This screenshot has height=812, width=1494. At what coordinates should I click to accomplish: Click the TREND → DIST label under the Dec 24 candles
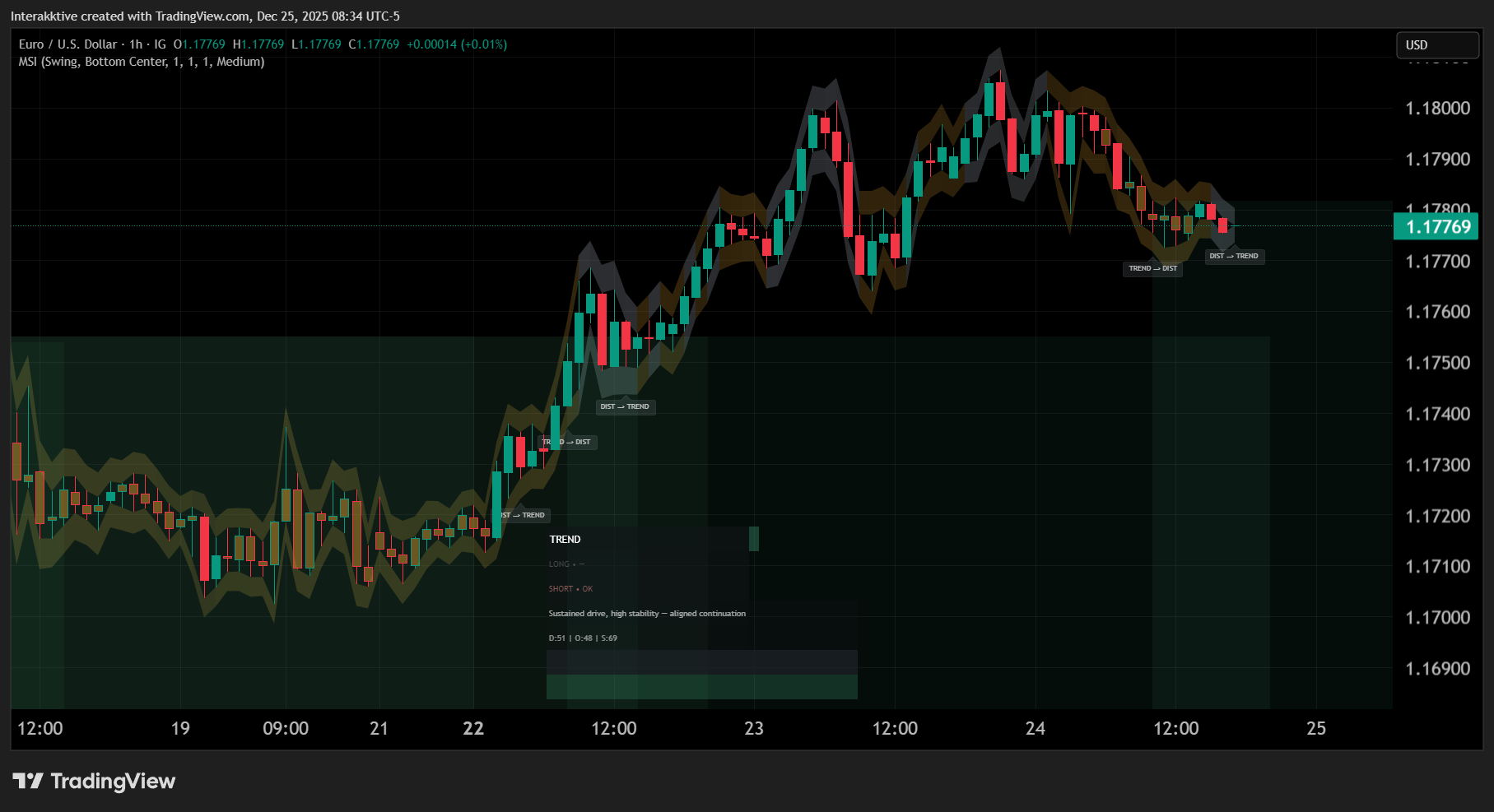(1152, 268)
